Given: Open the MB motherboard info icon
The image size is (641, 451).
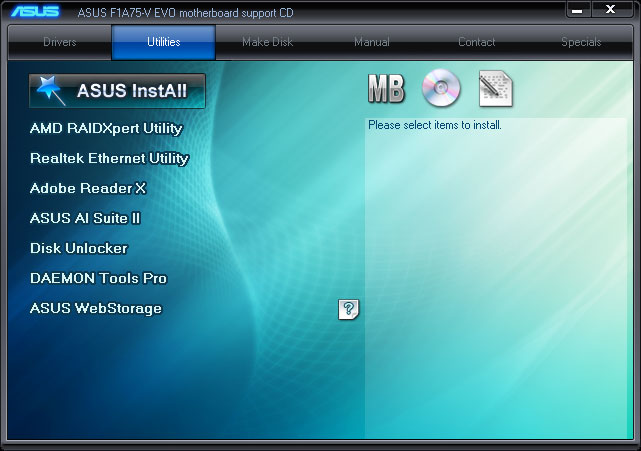Looking at the screenshot, I should click(x=386, y=88).
